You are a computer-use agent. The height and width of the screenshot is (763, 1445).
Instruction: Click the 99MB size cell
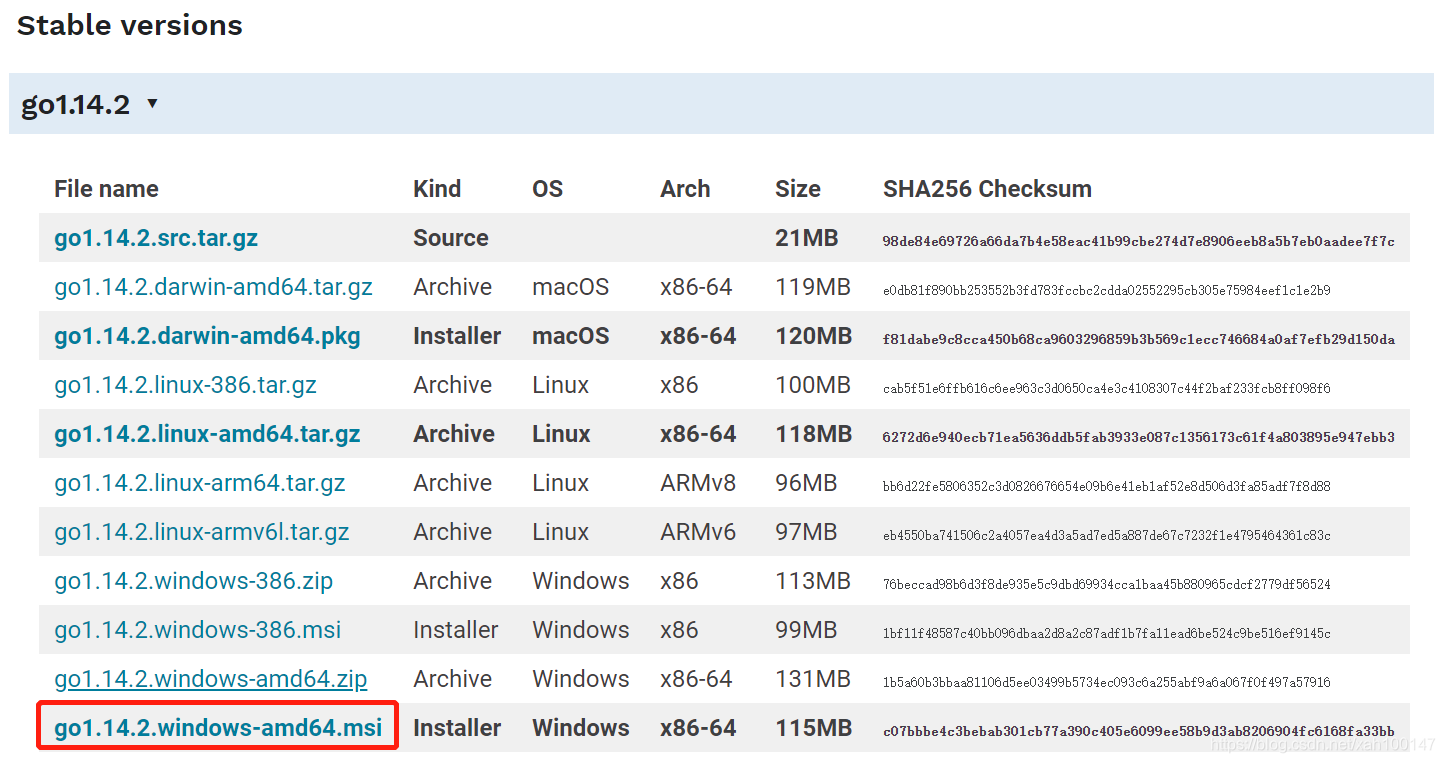[806, 630]
